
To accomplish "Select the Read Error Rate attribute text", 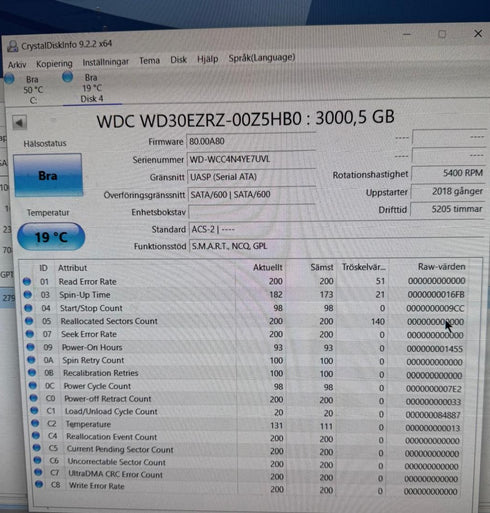I will [x=88, y=282].
